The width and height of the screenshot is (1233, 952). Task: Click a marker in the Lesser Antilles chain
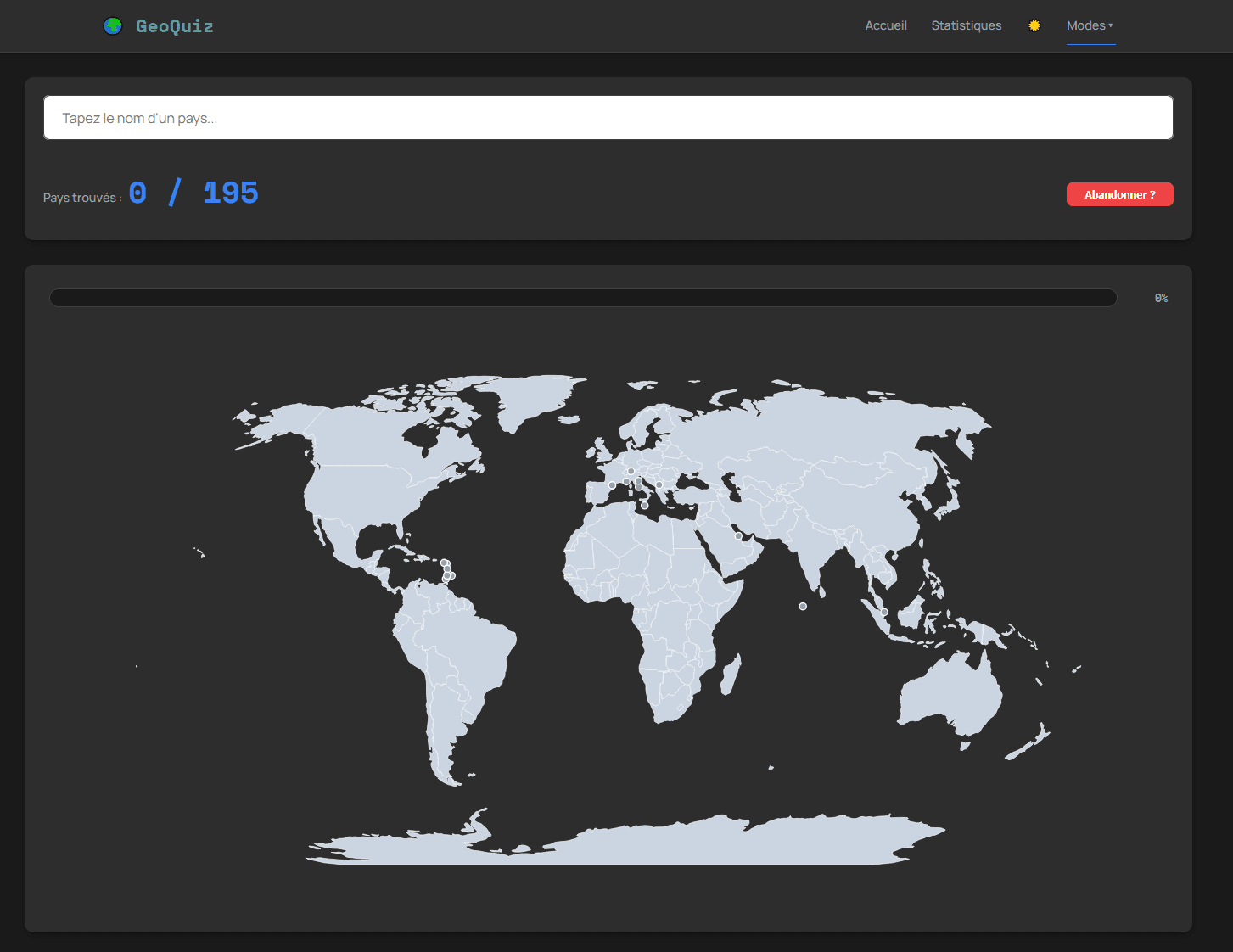(444, 563)
